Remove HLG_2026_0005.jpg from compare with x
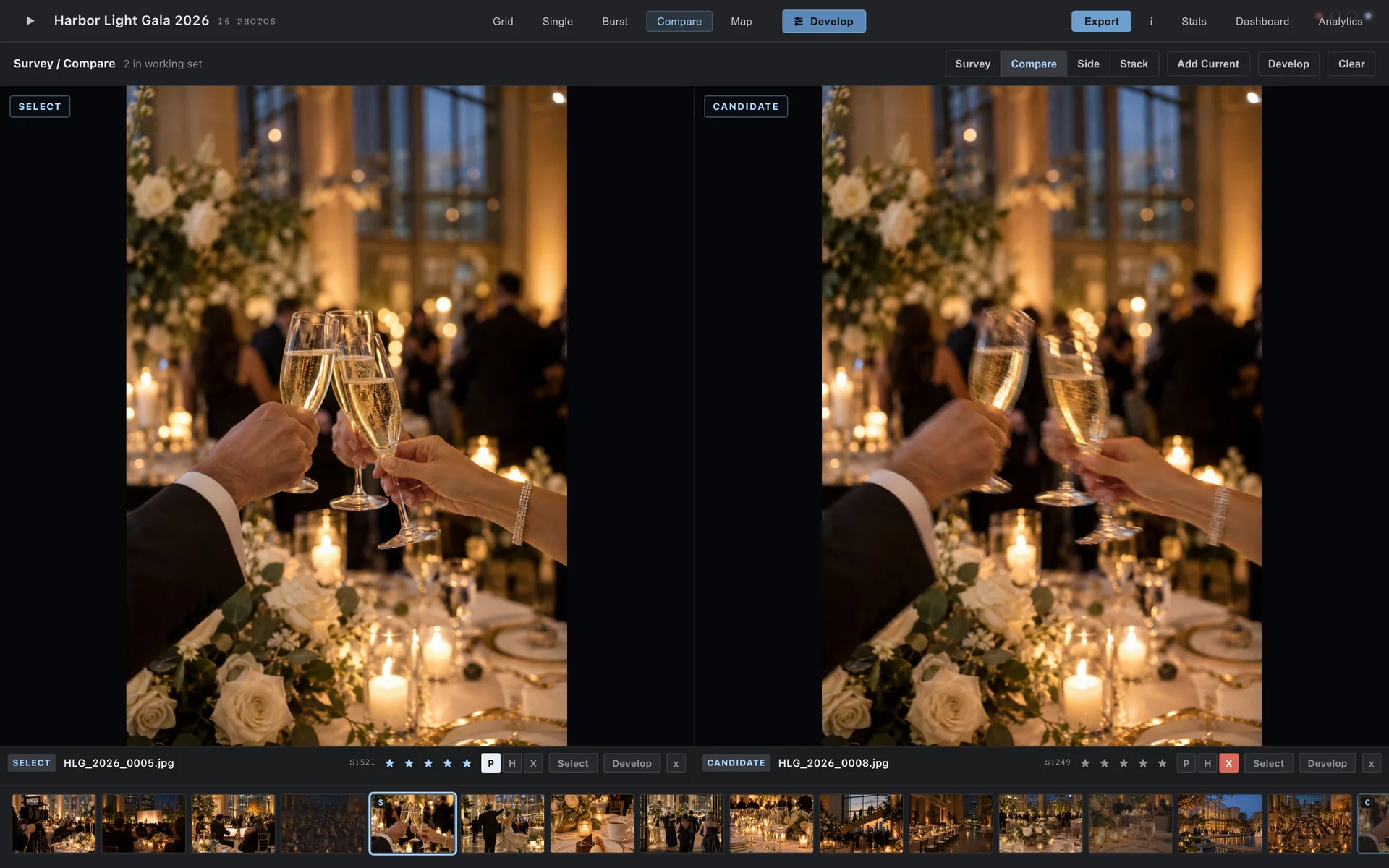Viewport: 1389px width, 868px height. [676, 763]
